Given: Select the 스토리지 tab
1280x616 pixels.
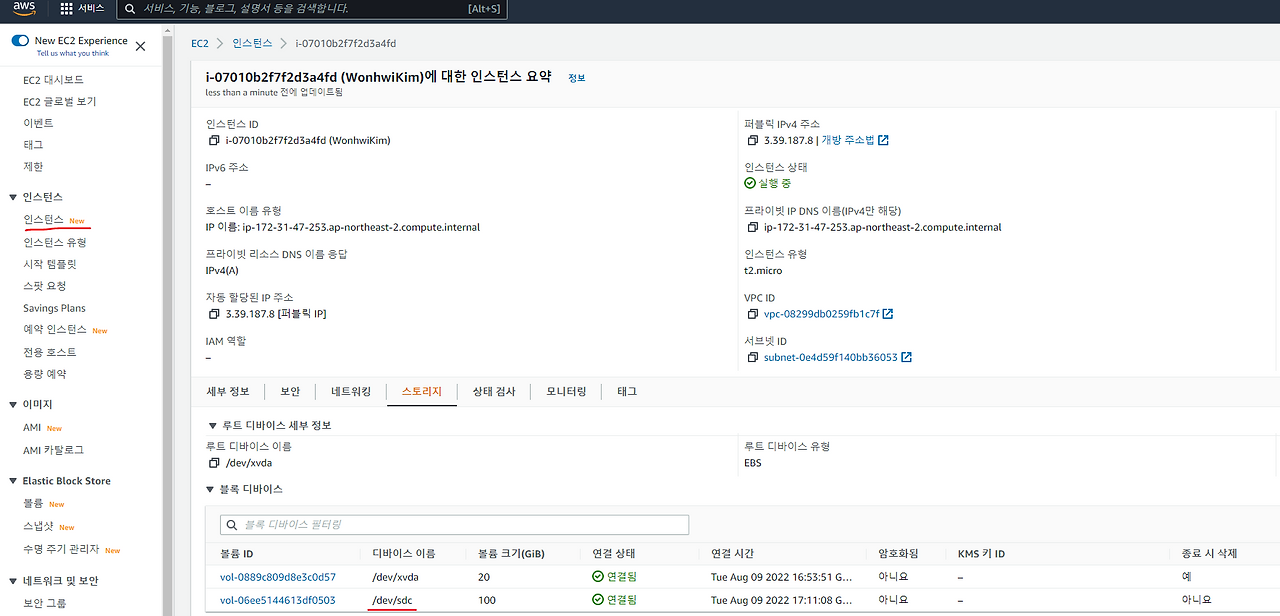Looking at the screenshot, I should (421, 392).
